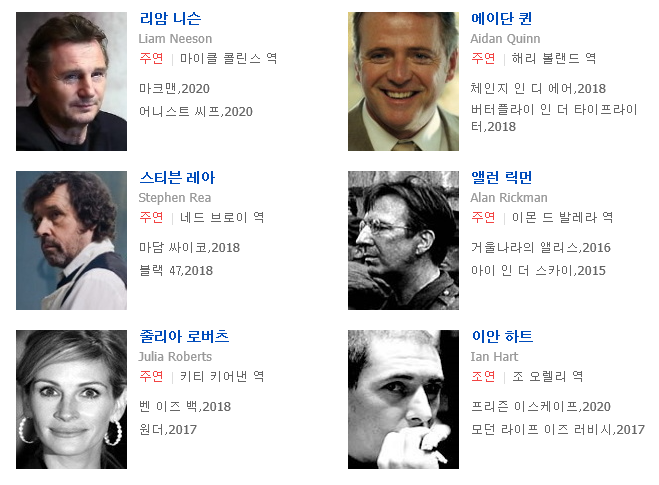Screen dimensions: 659x485
Task: Open Alan Rickman's profile photo
Action: [403, 240]
